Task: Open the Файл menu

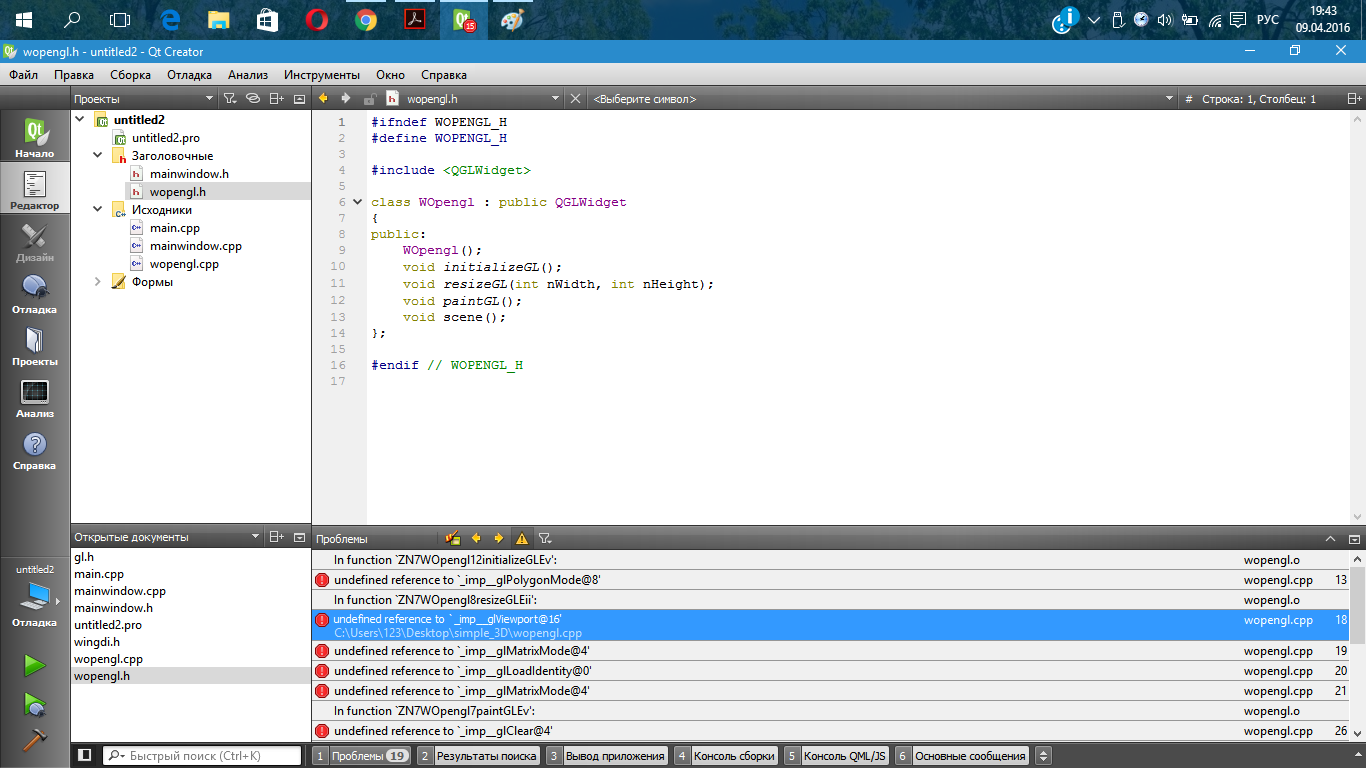Action: (24, 75)
